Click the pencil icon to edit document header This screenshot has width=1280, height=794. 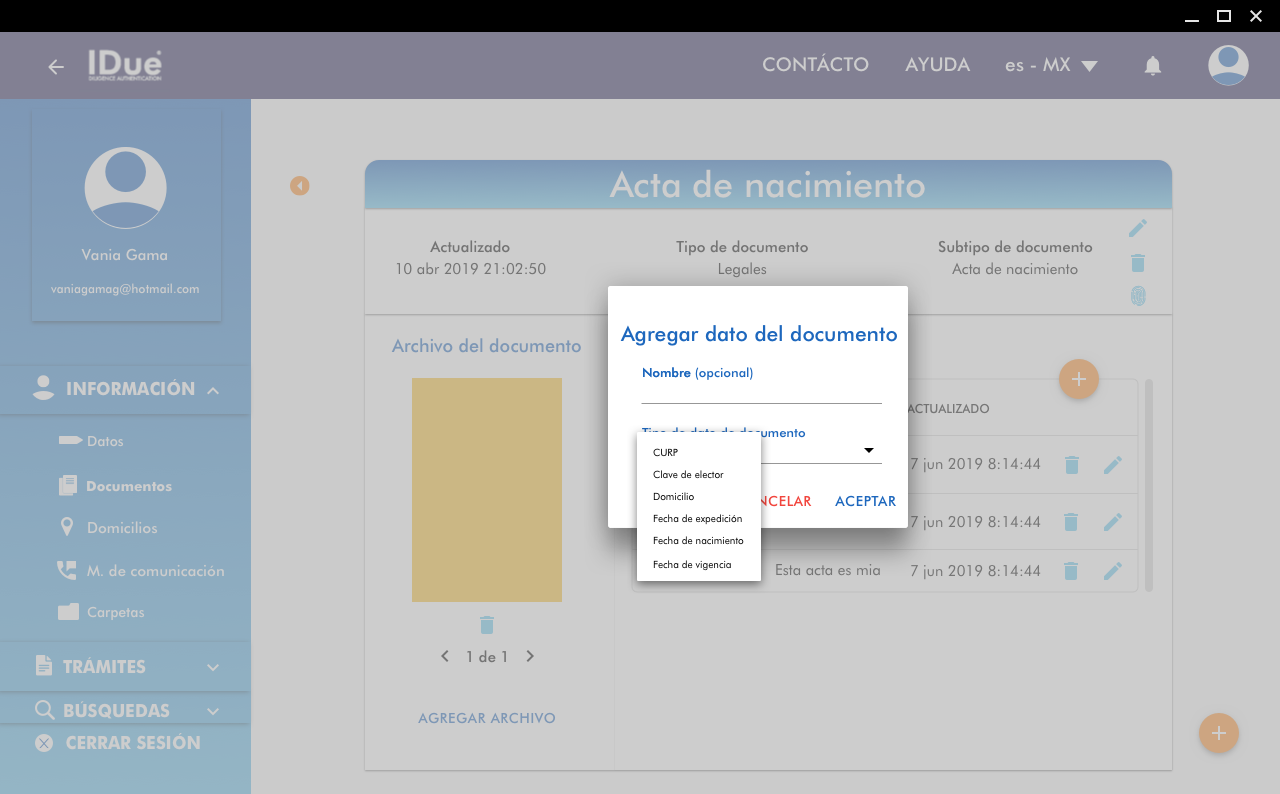pos(1137,229)
